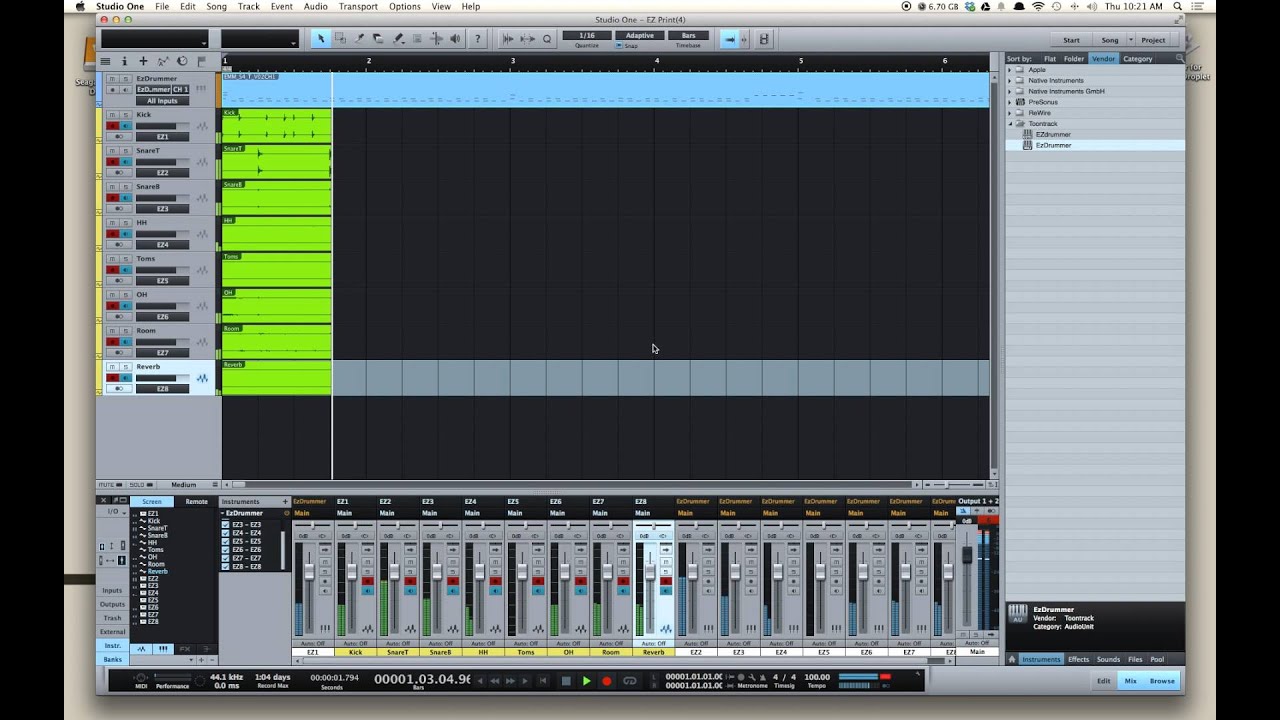The image size is (1280, 720).
Task: Click the red Record button in transport
Action: coord(606,681)
